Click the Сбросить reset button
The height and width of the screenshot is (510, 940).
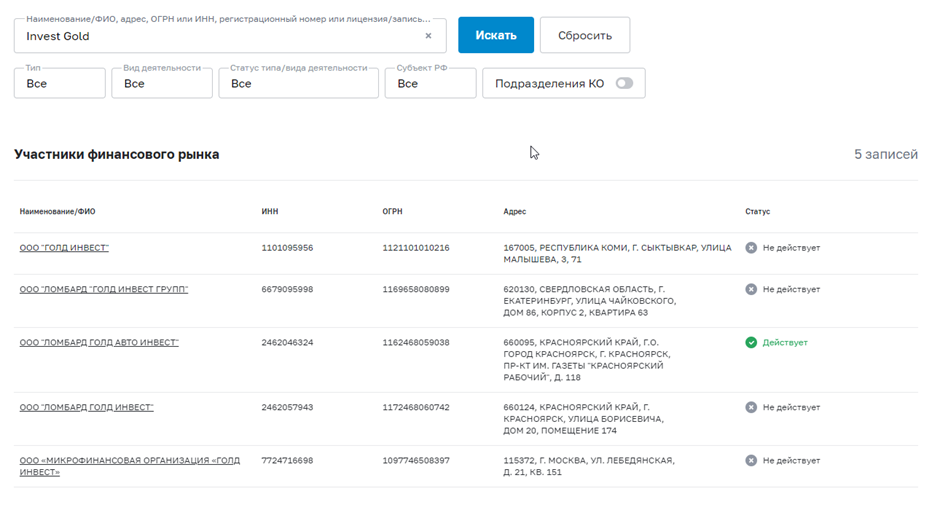585,35
